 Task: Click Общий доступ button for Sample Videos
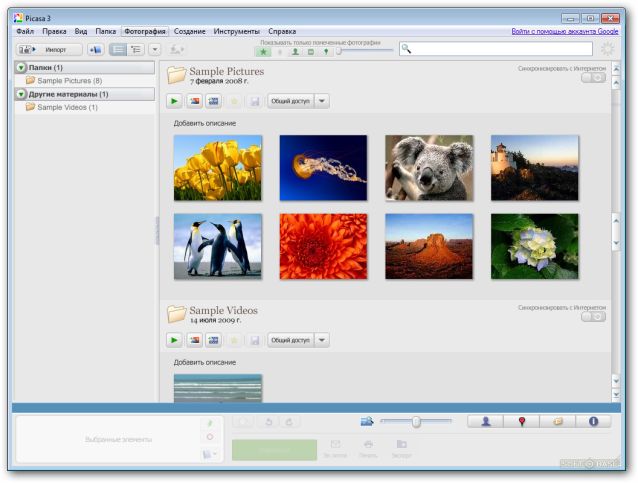click(291, 340)
